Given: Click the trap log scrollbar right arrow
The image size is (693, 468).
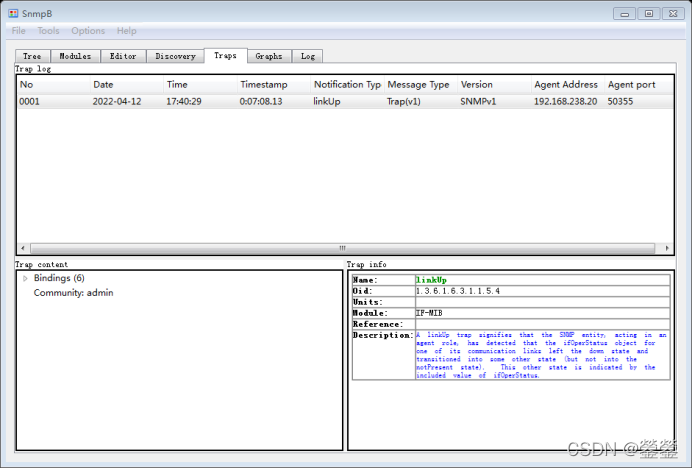Looking at the screenshot, I should click(x=667, y=248).
